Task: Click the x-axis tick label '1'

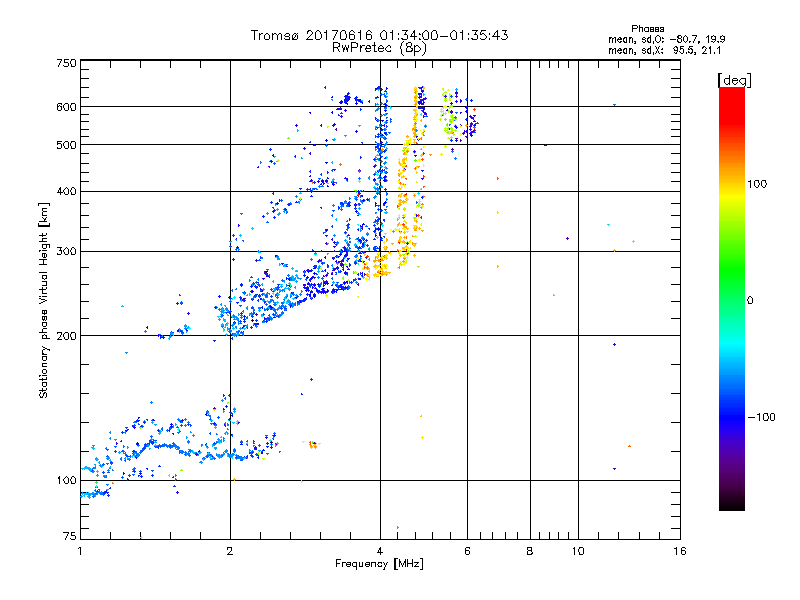Action: (80, 551)
